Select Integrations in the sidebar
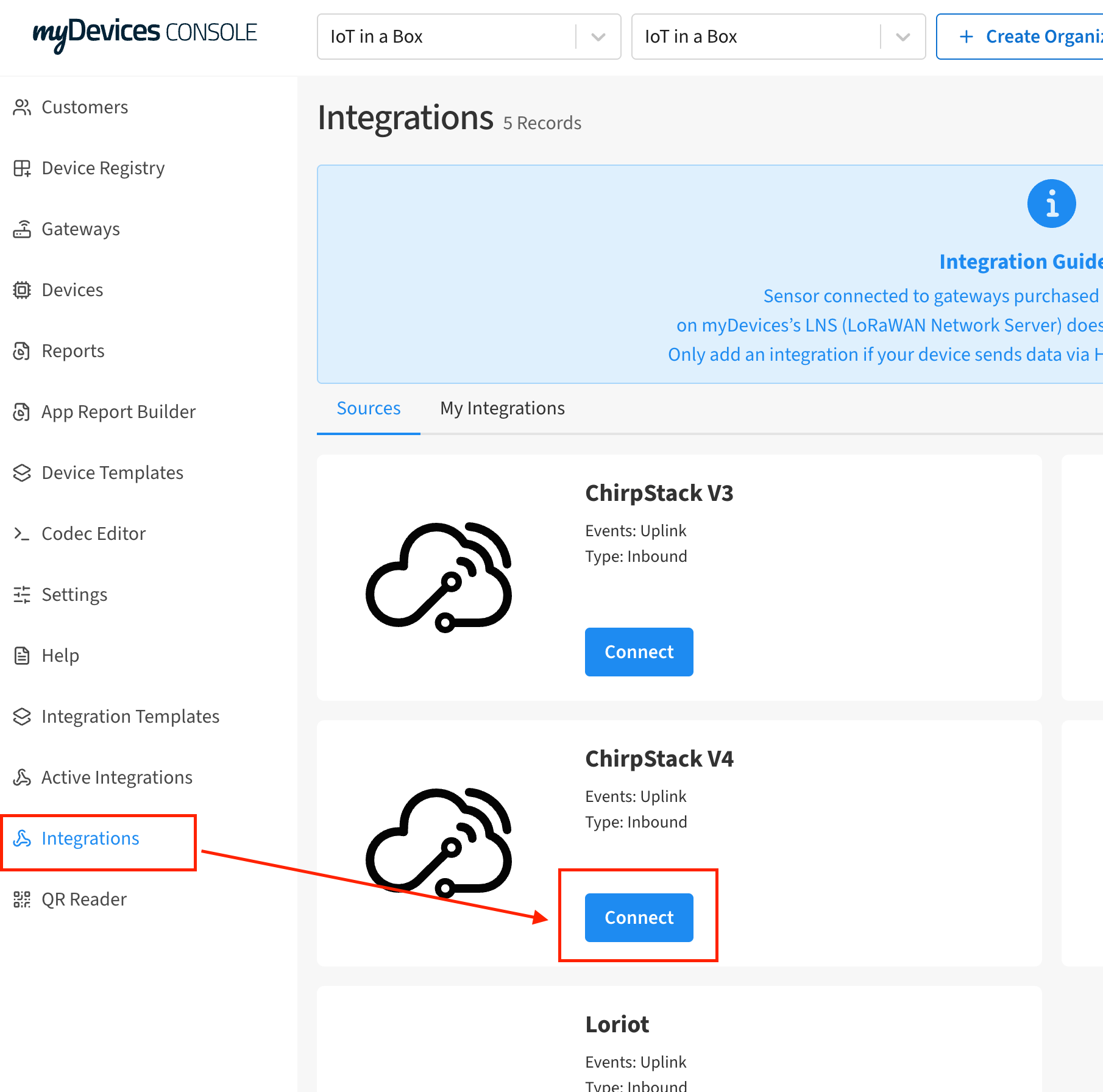This screenshot has height=1092, width=1103. click(90, 838)
